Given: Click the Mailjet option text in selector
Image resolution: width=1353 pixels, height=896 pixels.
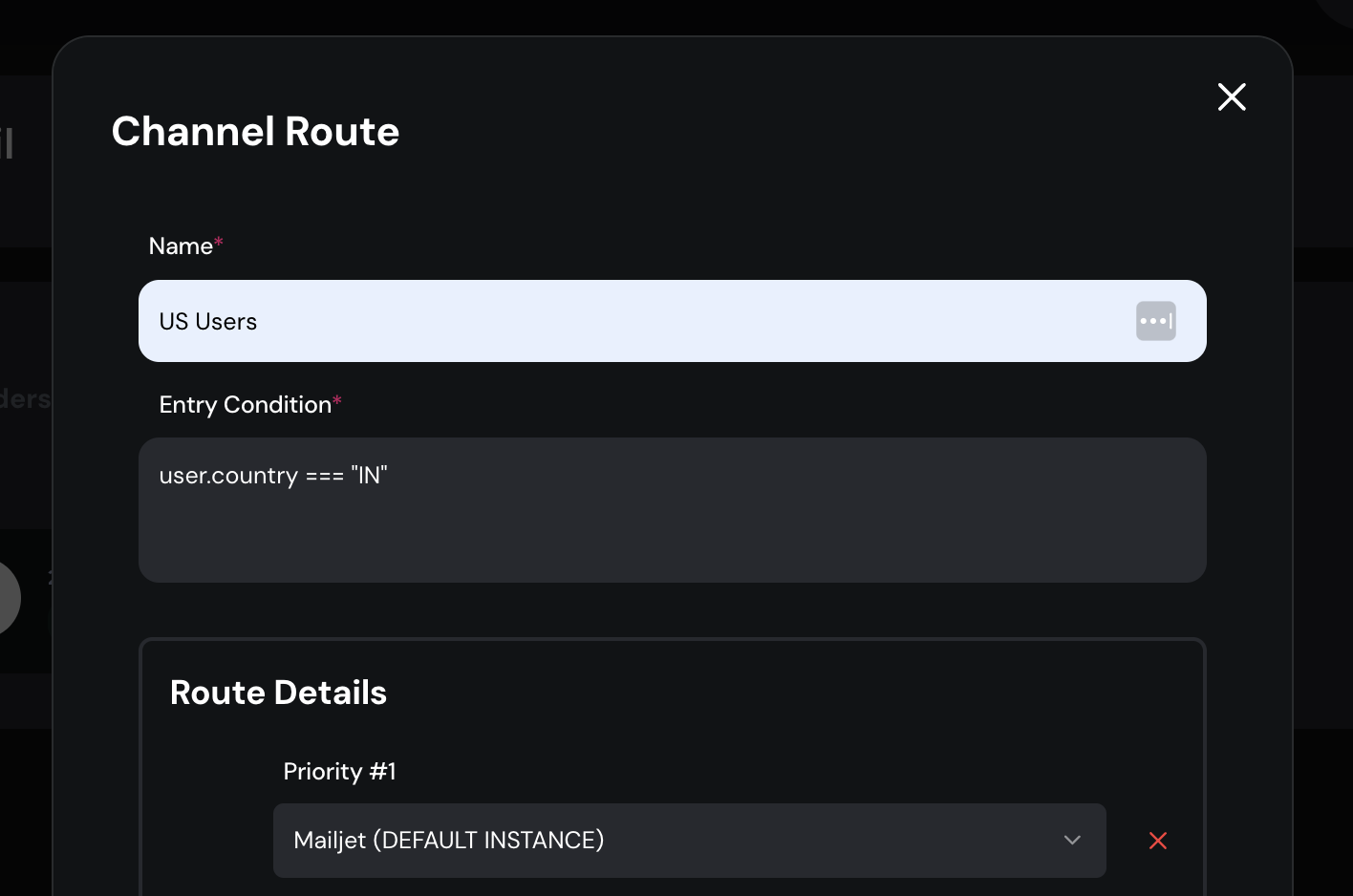Looking at the screenshot, I should coord(449,841).
